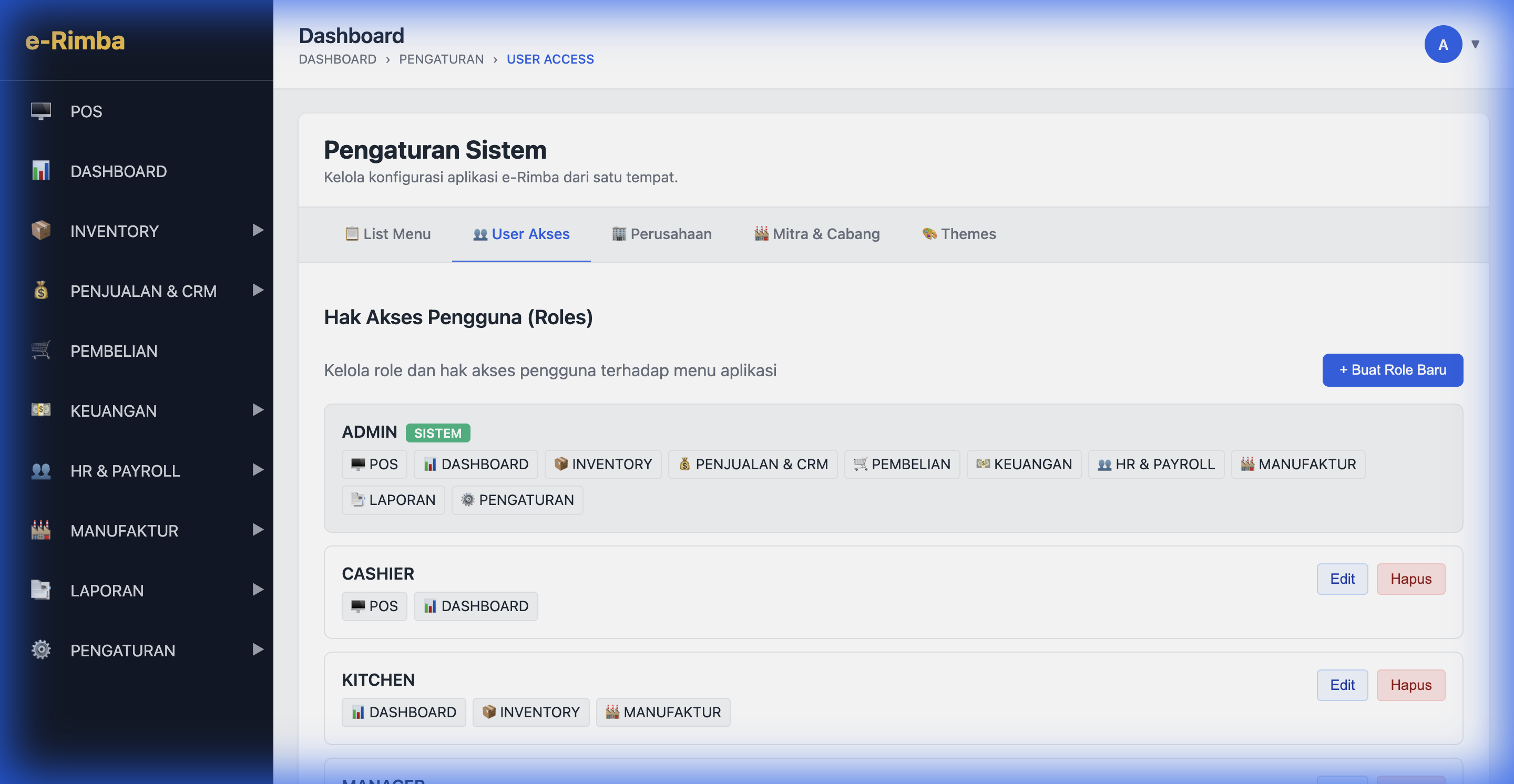Expand the Inventory submenu chevron
The height and width of the screenshot is (784, 1514).
pyautogui.click(x=258, y=231)
